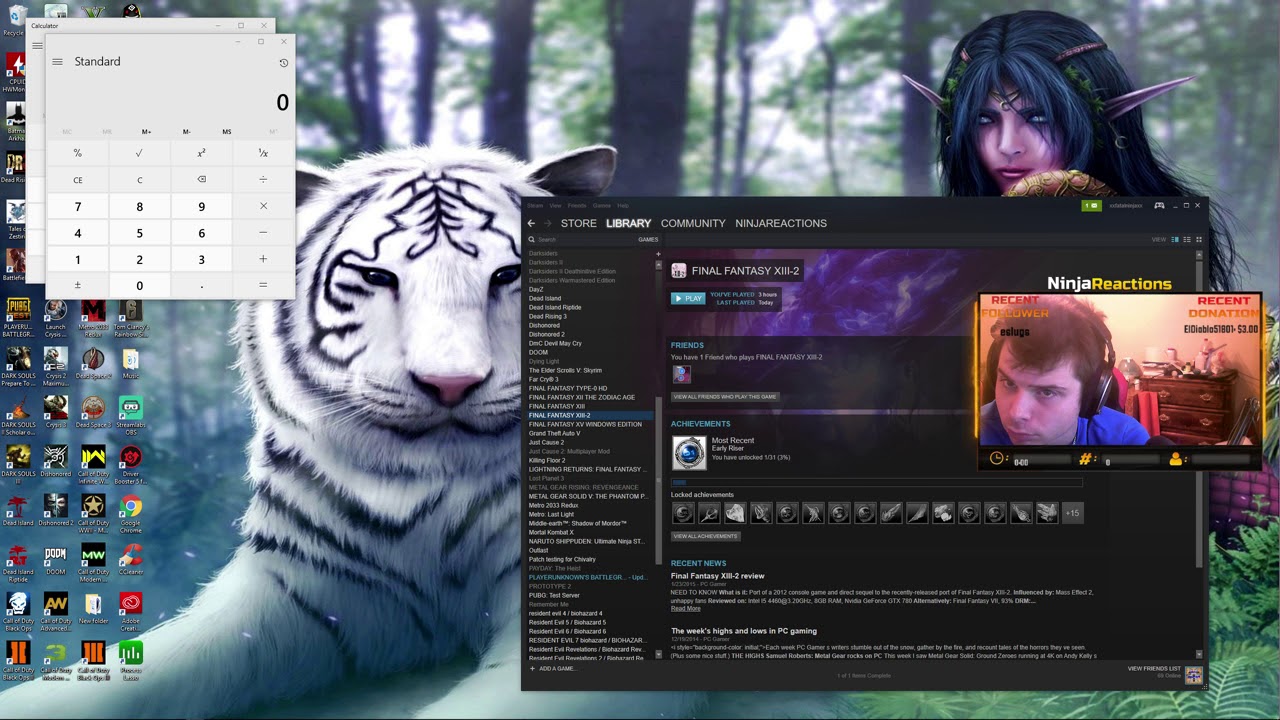This screenshot has height=720, width=1280.
Task: Open the friend avatar under Friends section
Action: tap(681, 374)
